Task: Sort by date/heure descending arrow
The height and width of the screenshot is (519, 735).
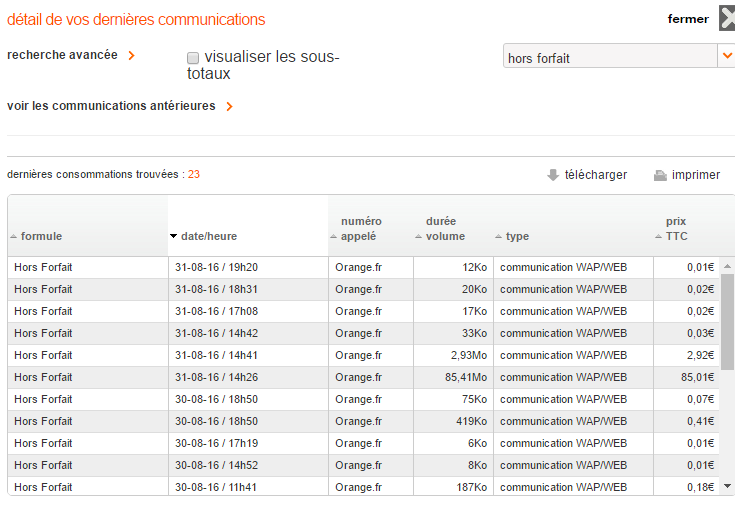Action: pyautogui.click(x=173, y=236)
